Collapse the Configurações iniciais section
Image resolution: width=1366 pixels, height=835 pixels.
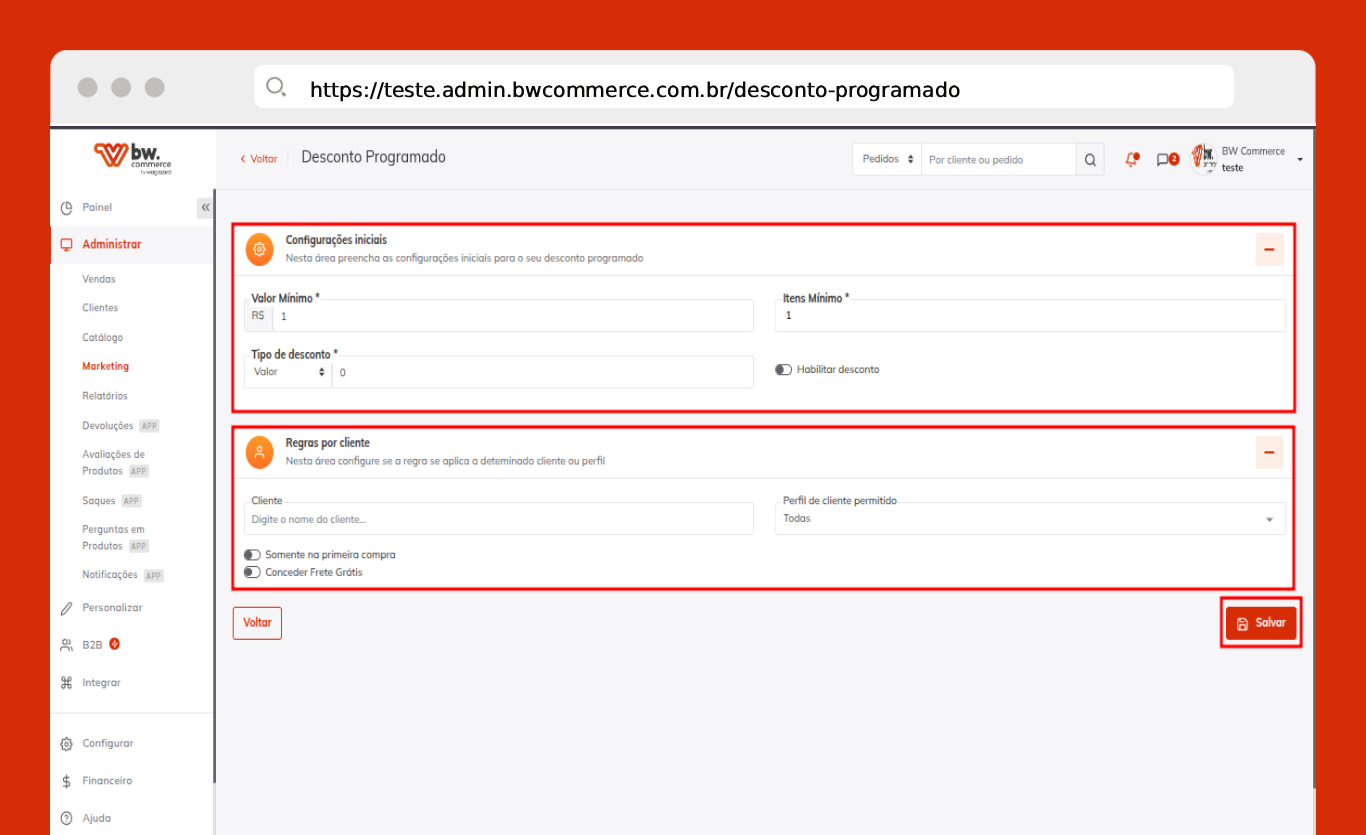click(1268, 249)
